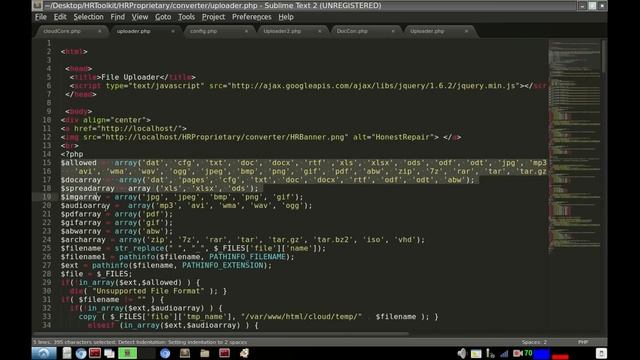The width and height of the screenshot is (640, 360).
Task: Close the Uploader2.php tab
Action: [320, 31]
